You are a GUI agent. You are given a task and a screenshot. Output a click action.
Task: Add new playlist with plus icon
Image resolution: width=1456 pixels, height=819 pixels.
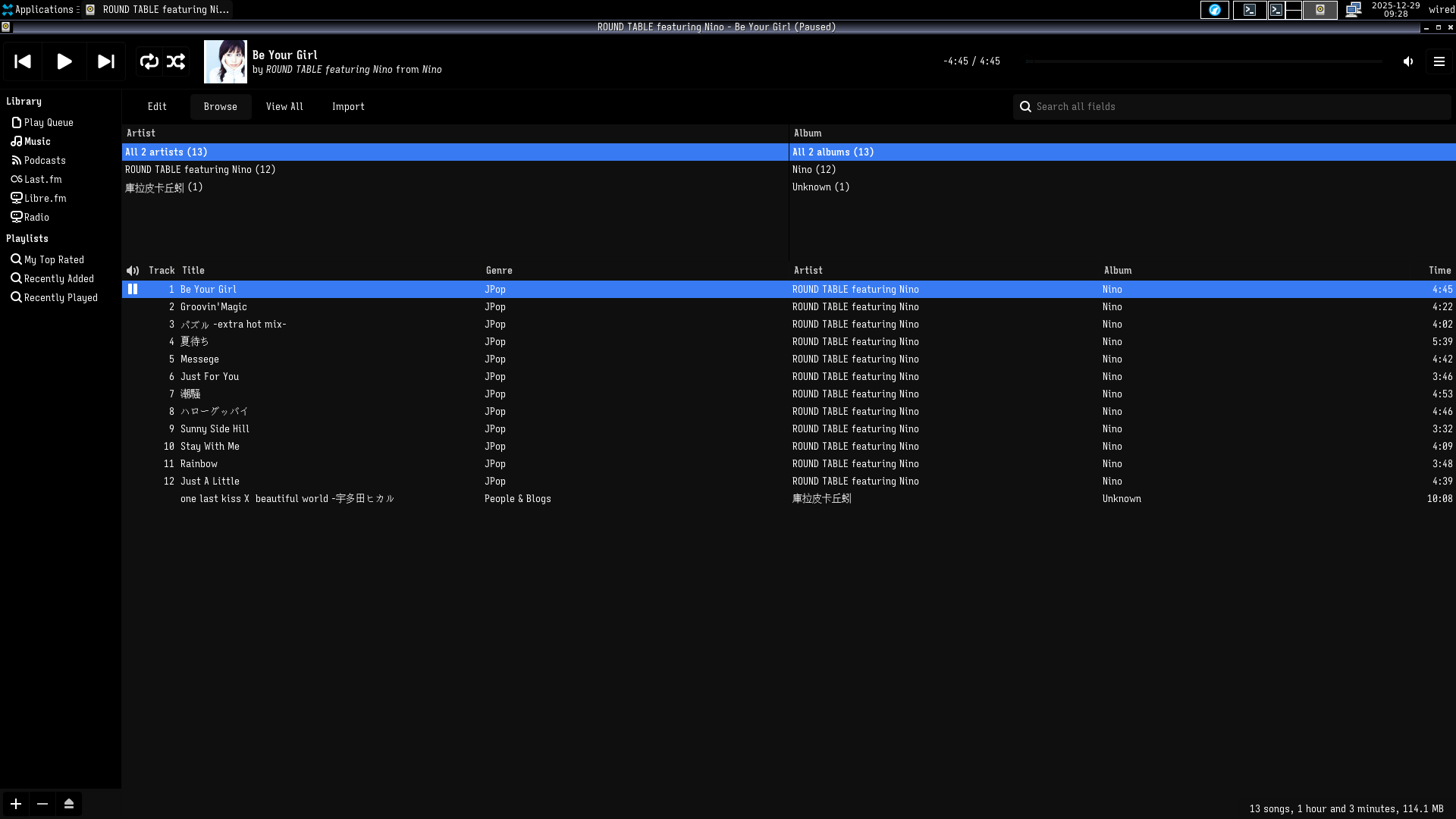click(16, 804)
